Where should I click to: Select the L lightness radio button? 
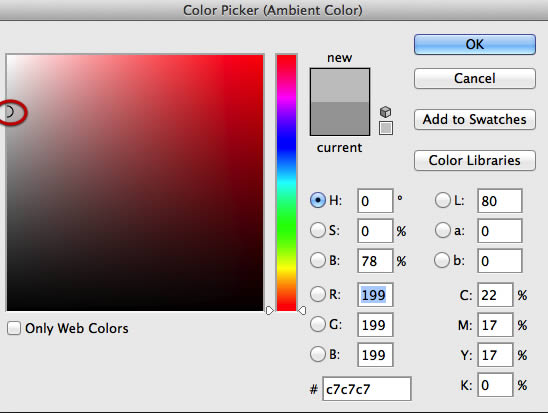click(442, 201)
